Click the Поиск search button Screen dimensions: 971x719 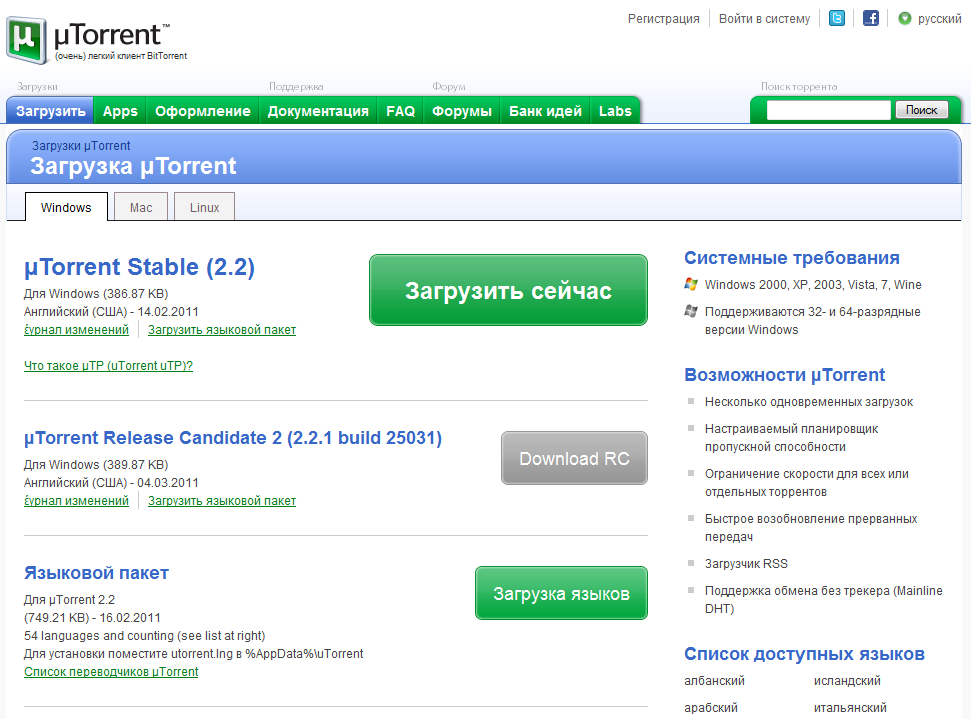click(921, 110)
